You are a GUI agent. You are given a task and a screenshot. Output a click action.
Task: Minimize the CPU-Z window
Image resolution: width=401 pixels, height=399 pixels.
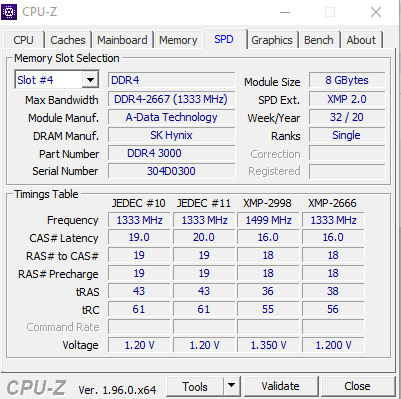coord(285,12)
